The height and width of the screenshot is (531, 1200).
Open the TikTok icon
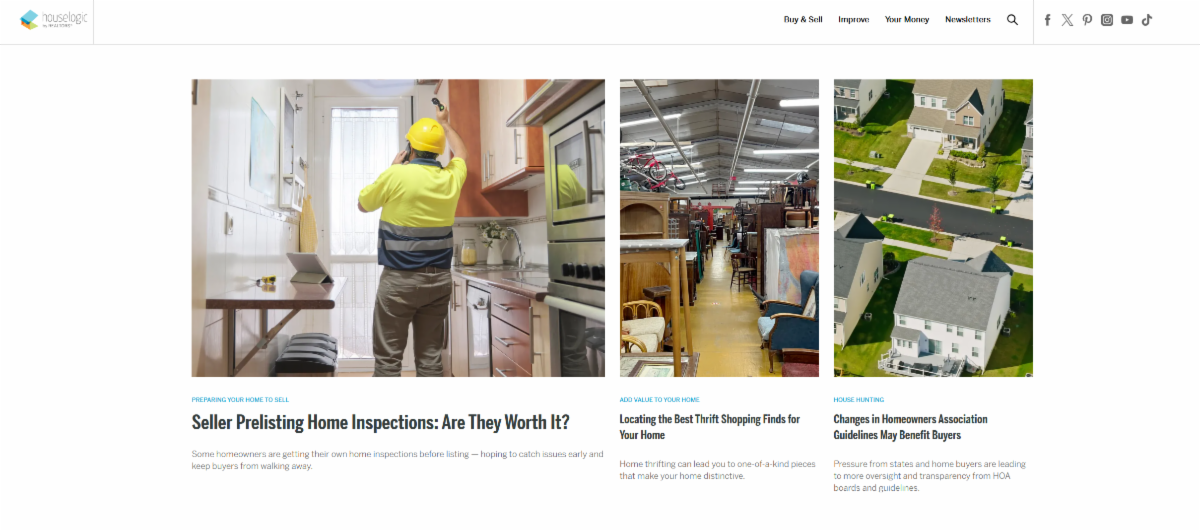tap(1147, 20)
